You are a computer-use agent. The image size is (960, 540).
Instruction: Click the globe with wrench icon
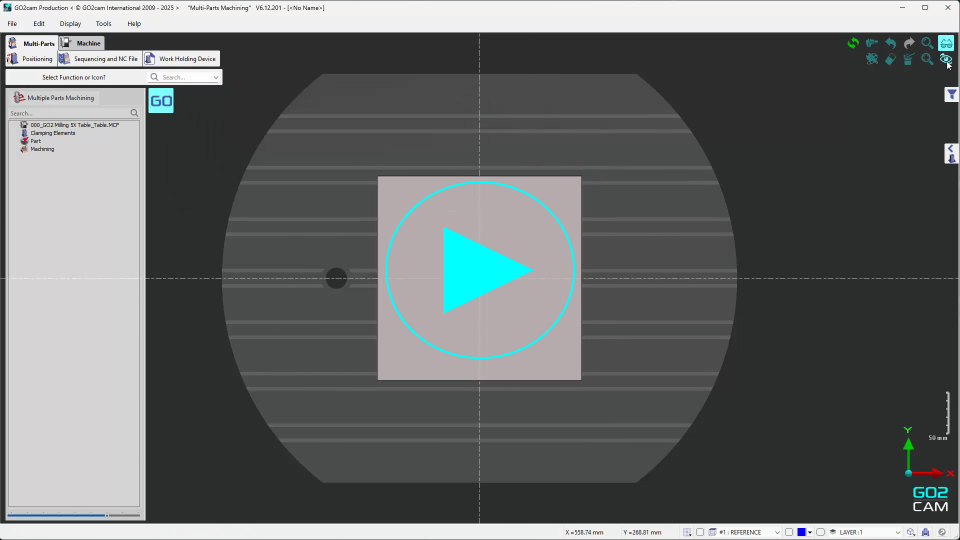pyautogui.click(x=872, y=59)
